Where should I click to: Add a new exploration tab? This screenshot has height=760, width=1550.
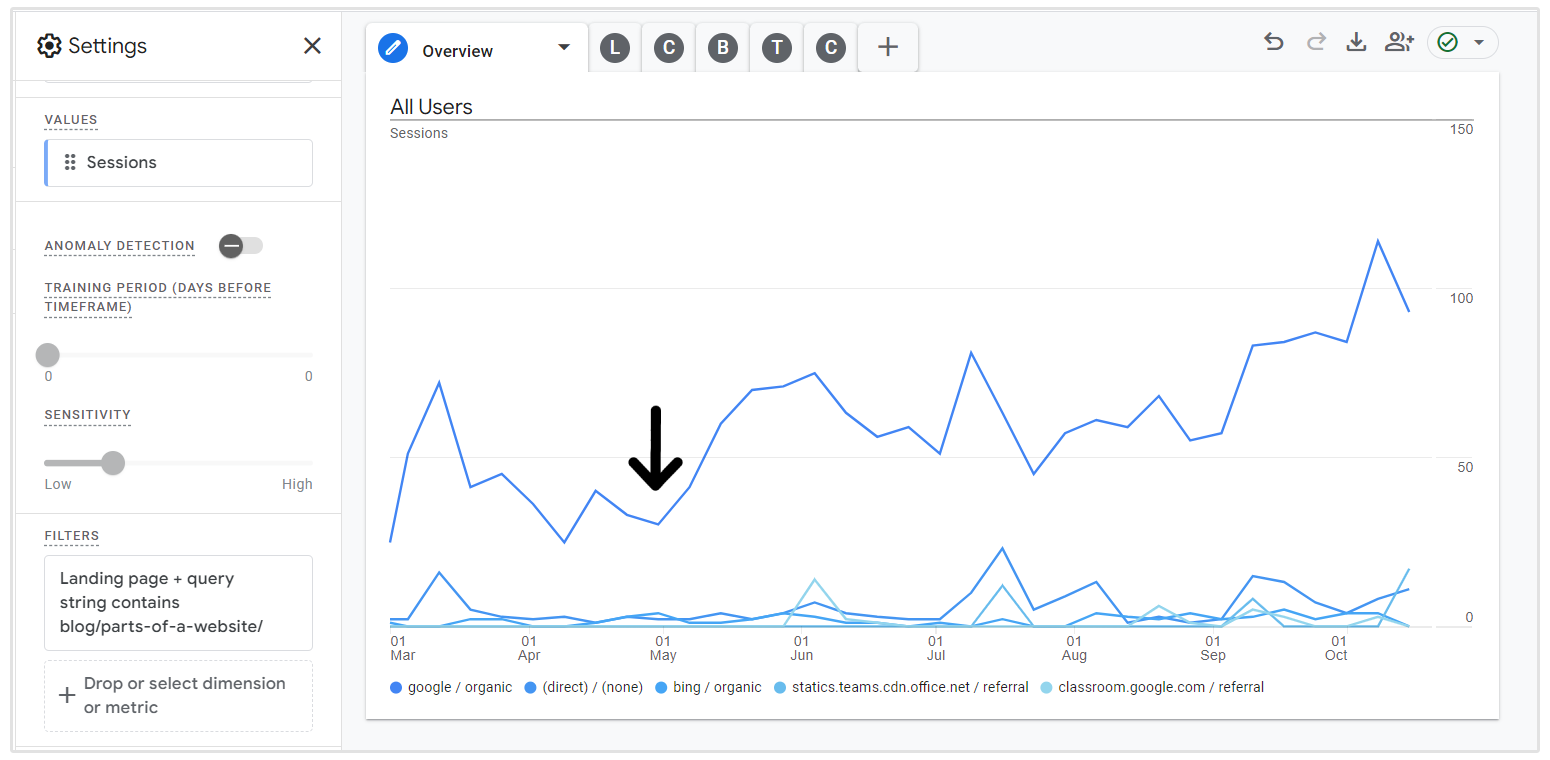pyautogui.click(x=888, y=48)
